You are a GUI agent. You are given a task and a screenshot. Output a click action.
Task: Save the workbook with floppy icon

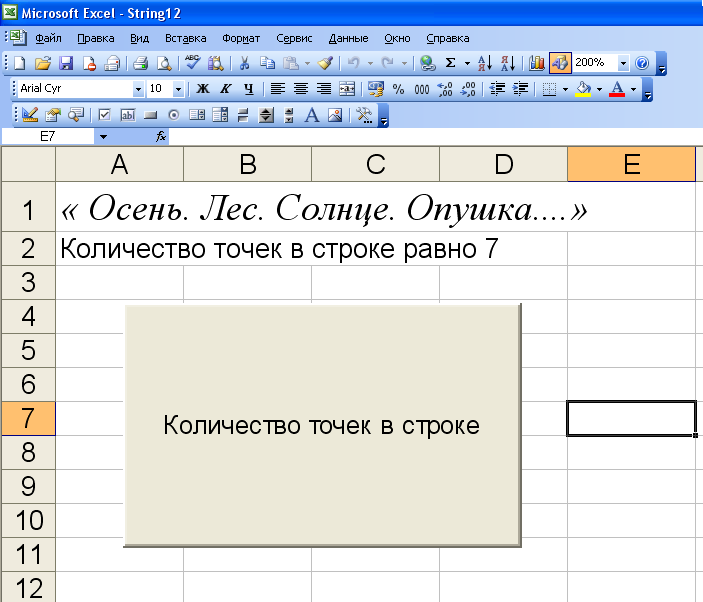point(66,63)
